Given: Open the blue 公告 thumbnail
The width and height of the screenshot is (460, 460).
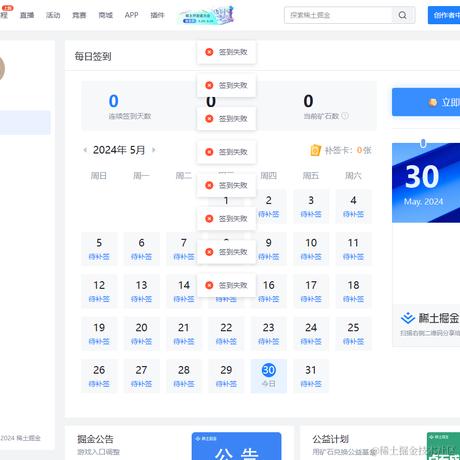Looking at the screenshot, I should coord(236,446).
